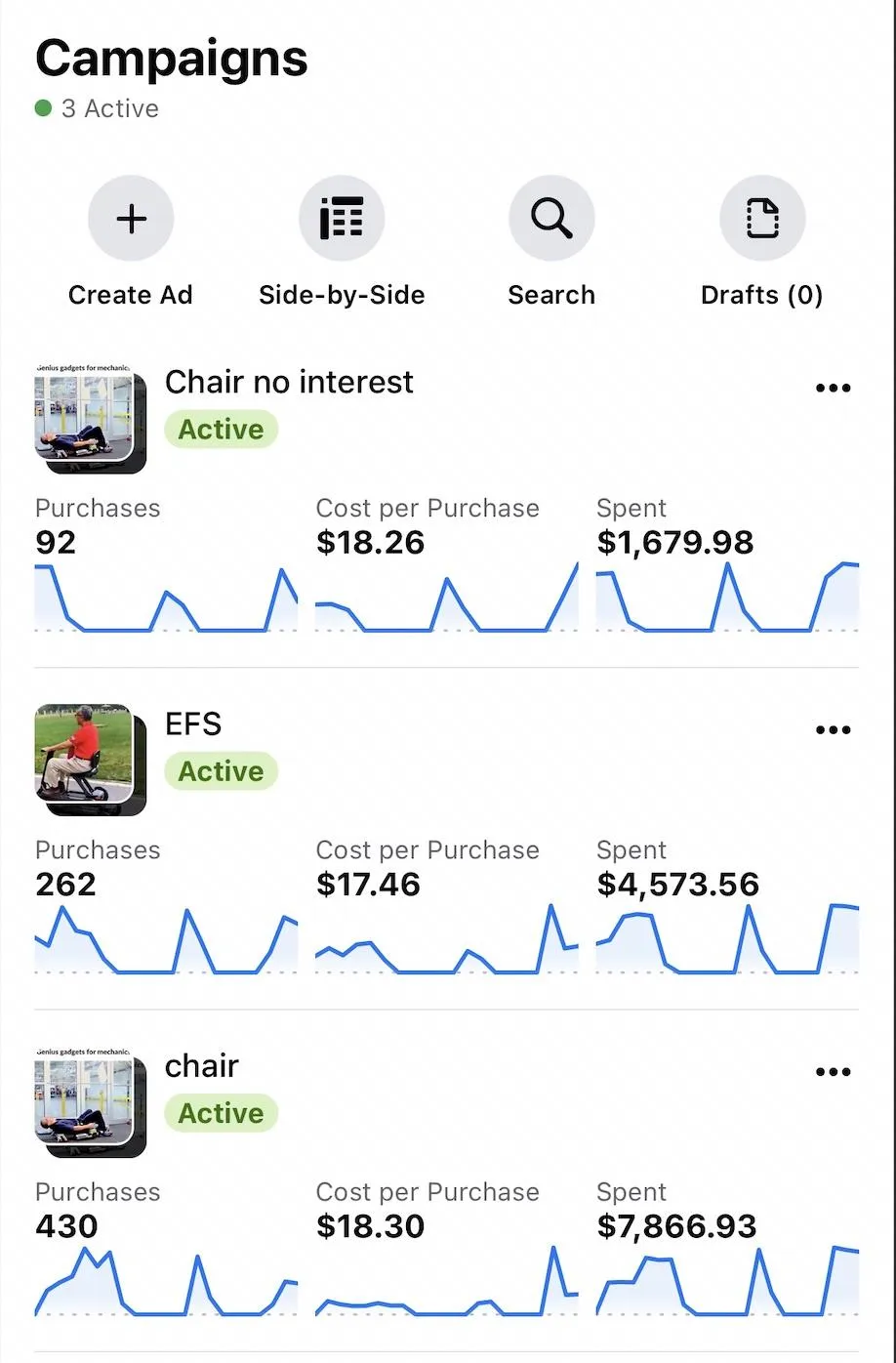Screen dimensions: 896x1363
Task: View Cost per Purchase $18.30 chart
Action: [447, 1281]
